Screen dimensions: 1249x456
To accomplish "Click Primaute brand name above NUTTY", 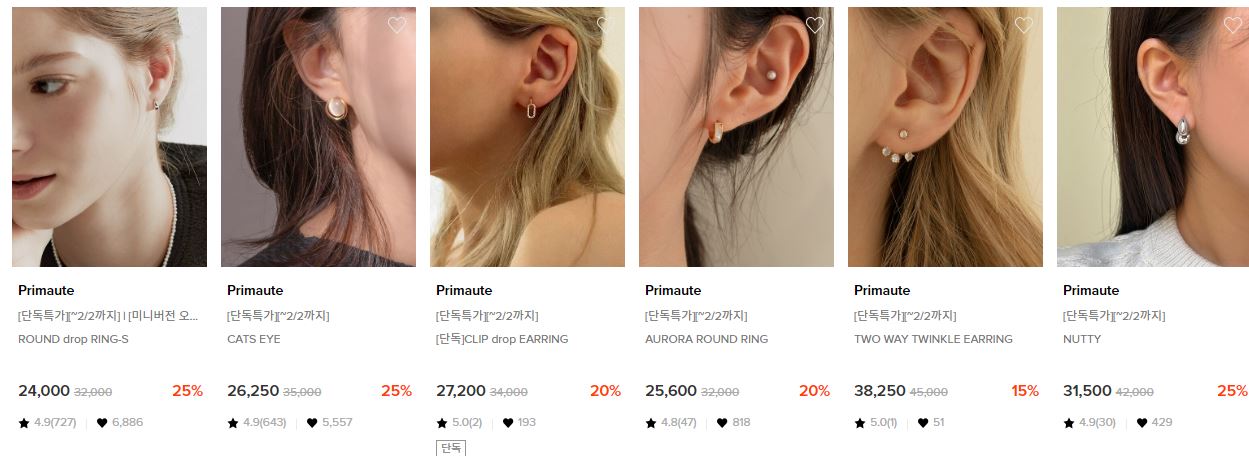I will coord(1091,290).
